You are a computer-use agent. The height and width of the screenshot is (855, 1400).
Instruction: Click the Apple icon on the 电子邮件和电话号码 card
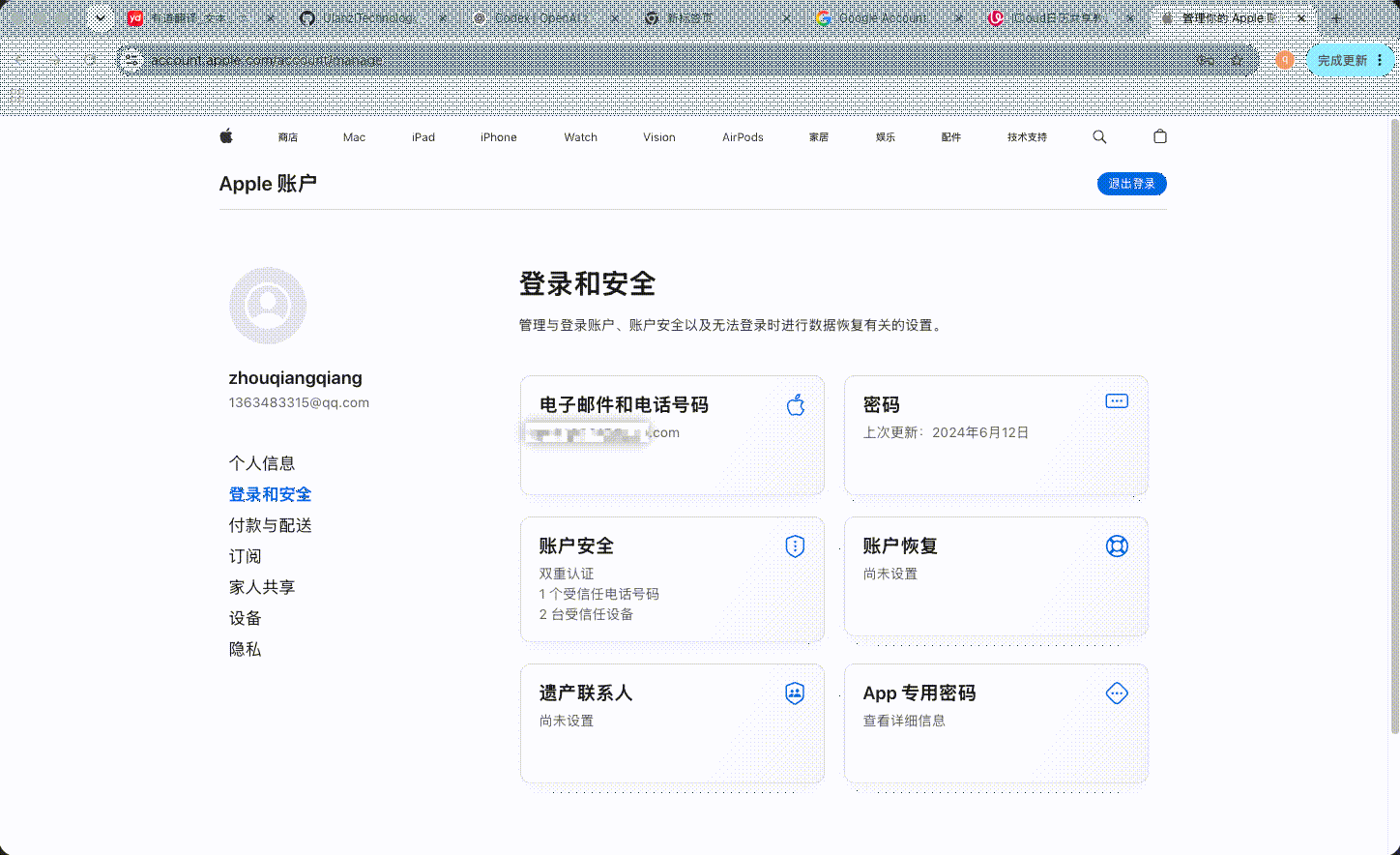796,404
